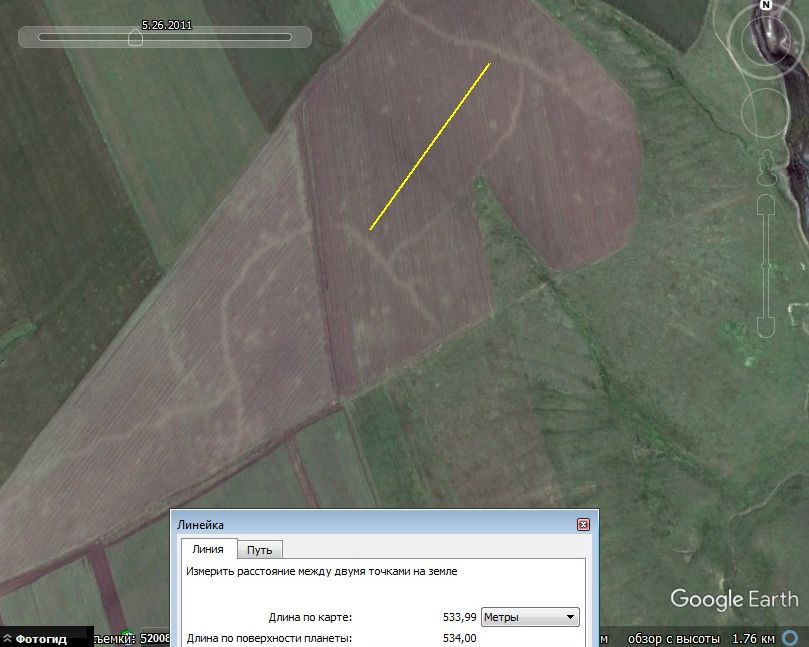
Task: Close the Линейка ruler dialog
Action: click(x=583, y=524)
